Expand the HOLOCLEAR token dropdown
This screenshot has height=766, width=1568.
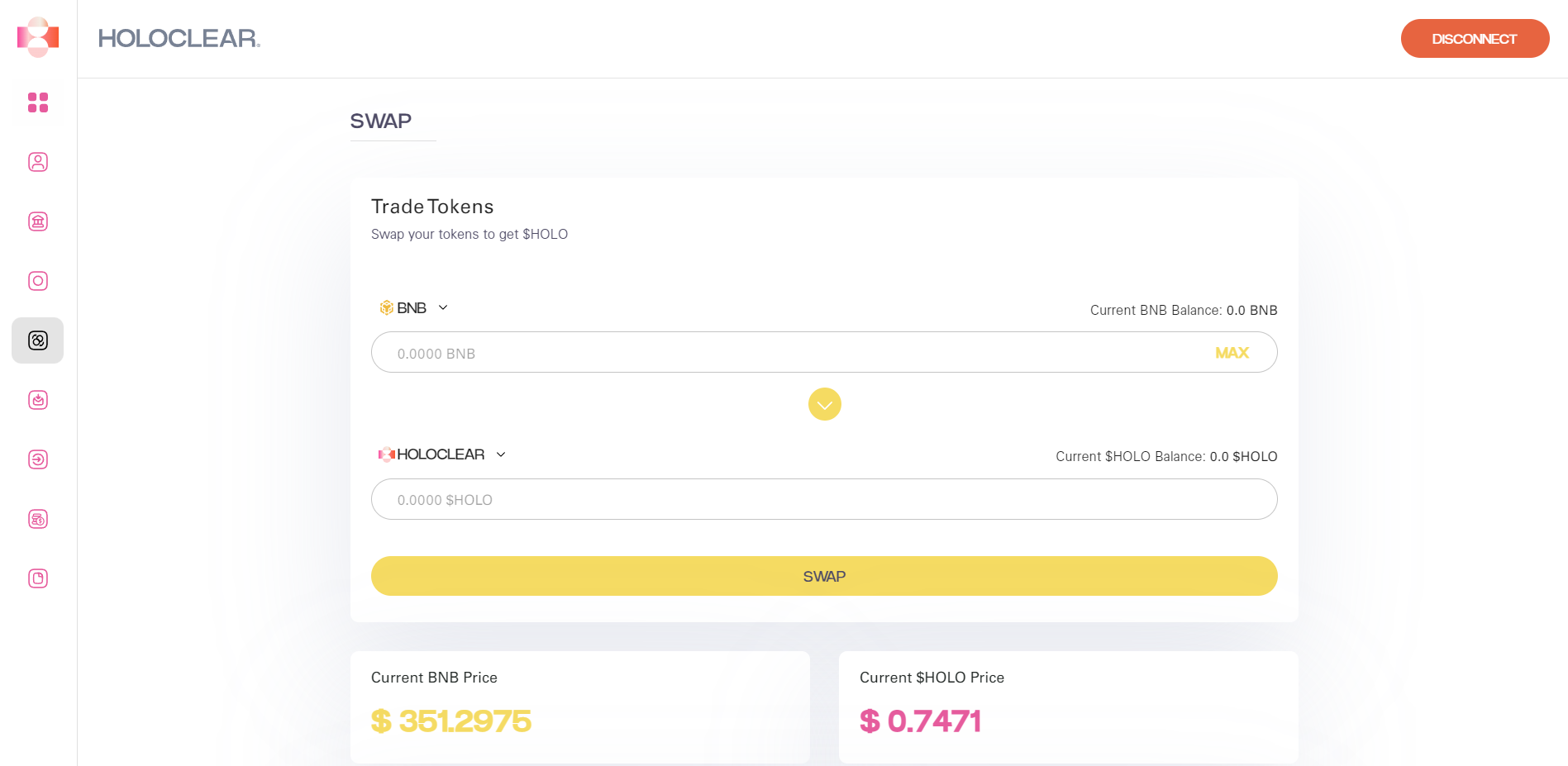coord(501,454)
